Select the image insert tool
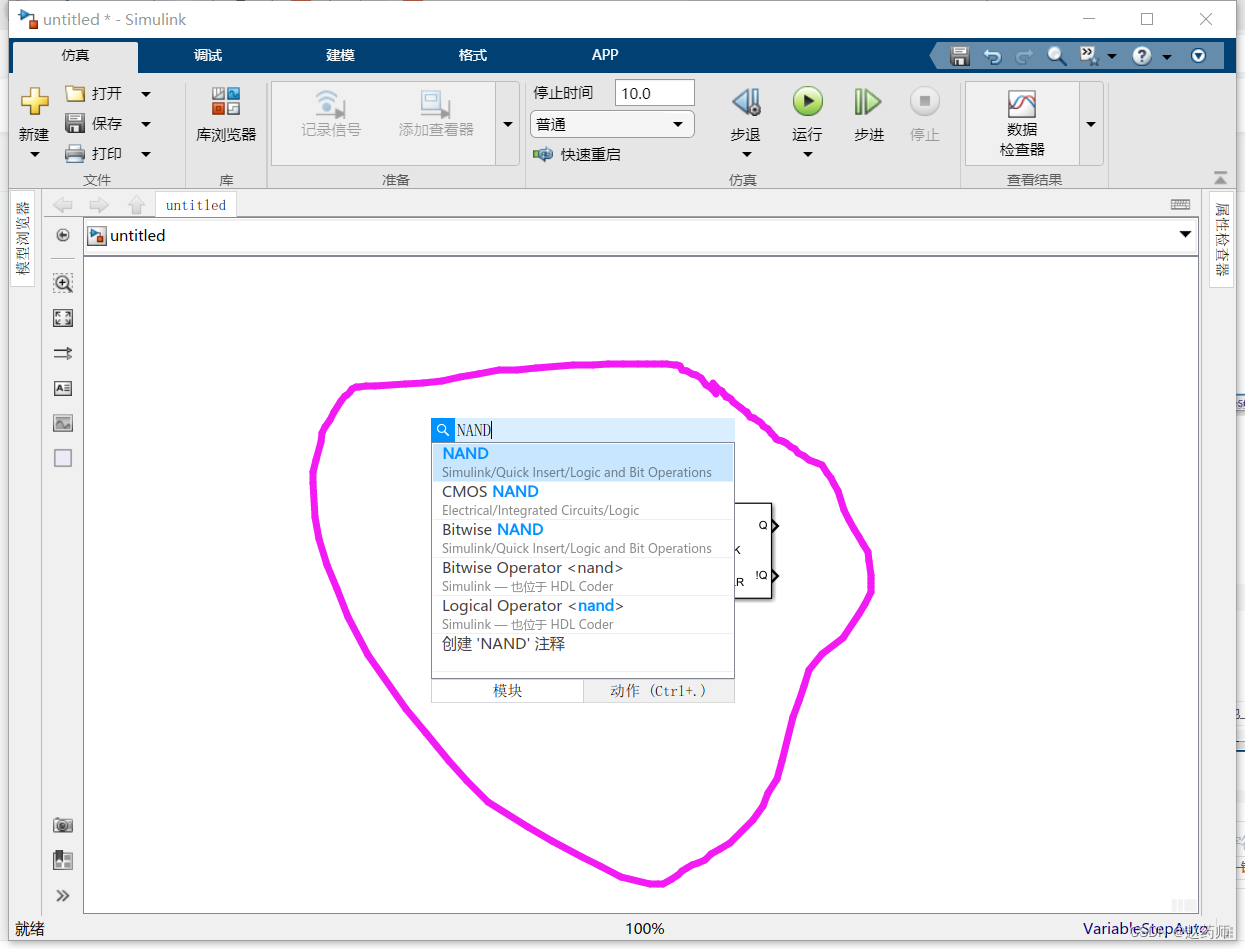 [x=63, y=423]
